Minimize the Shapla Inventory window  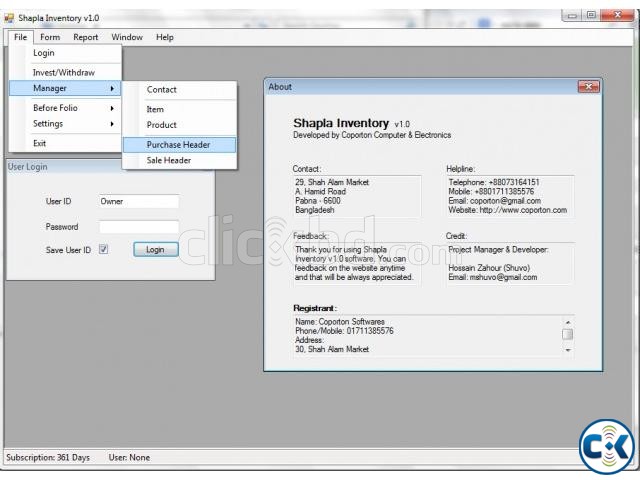pos(572,16)
